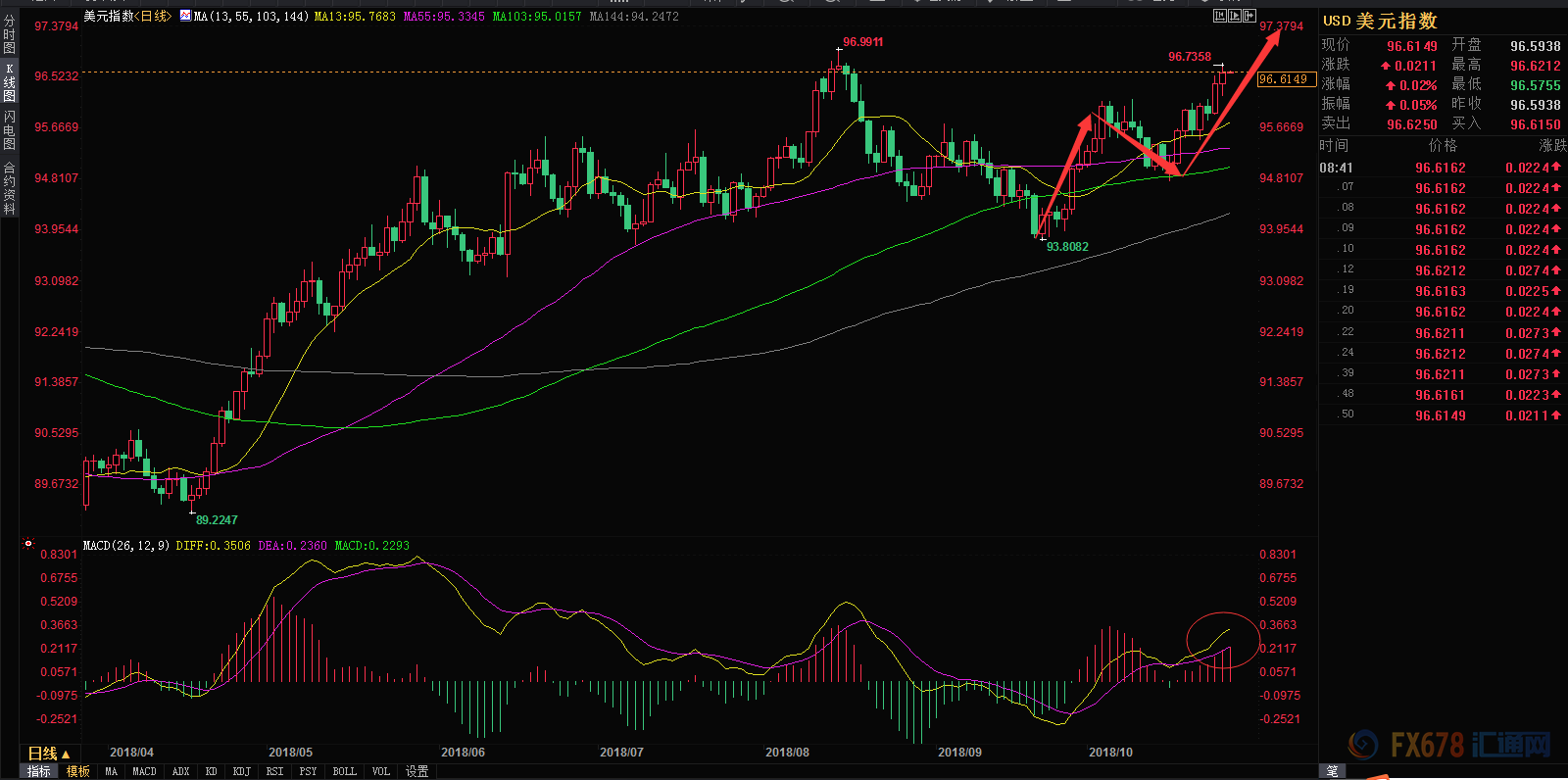This screenshot has height=780, width=1568.
Task: Apply the MA indicator from bottom bar
Action: 111,771
